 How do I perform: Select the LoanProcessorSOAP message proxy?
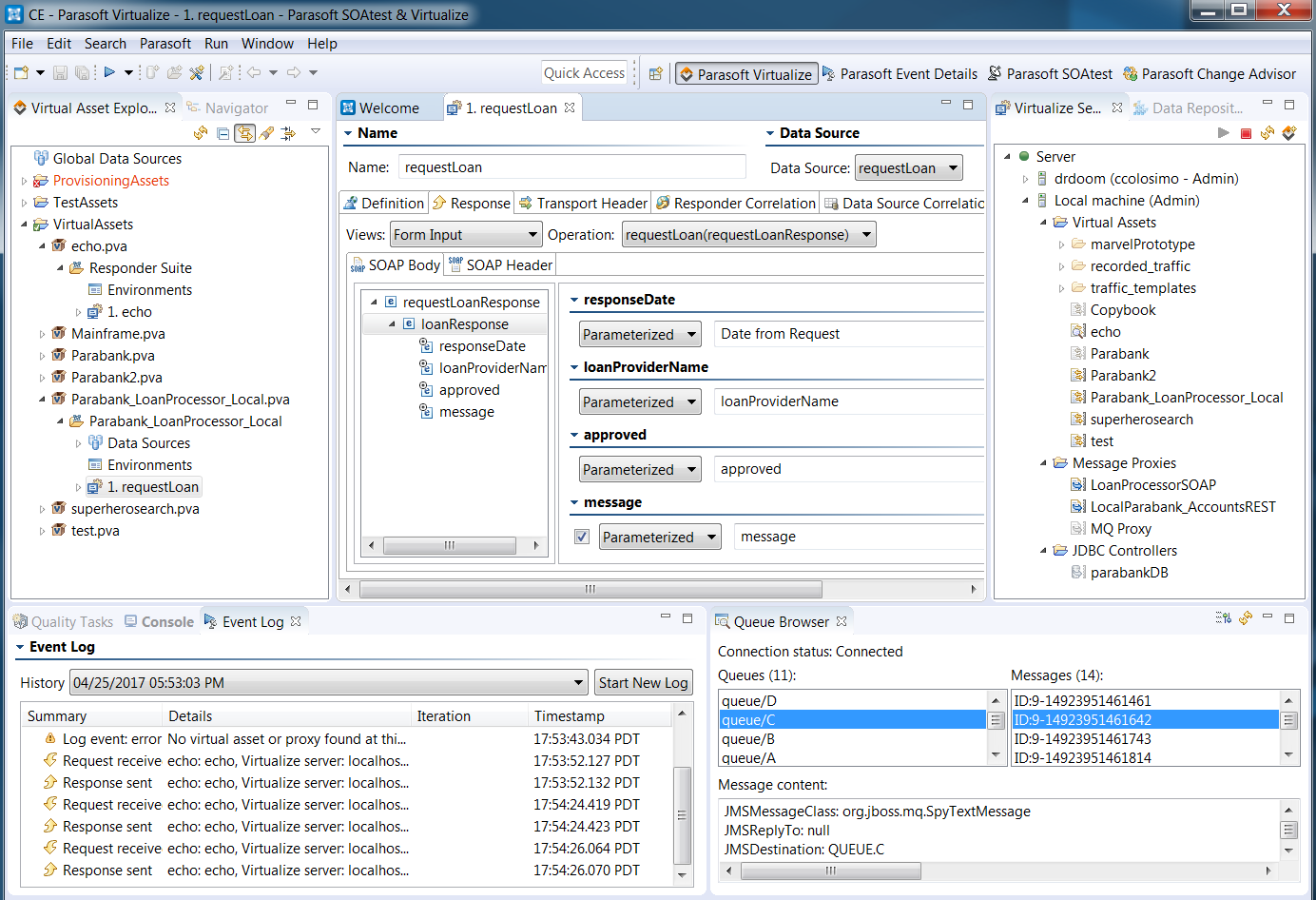(1152, 485)
